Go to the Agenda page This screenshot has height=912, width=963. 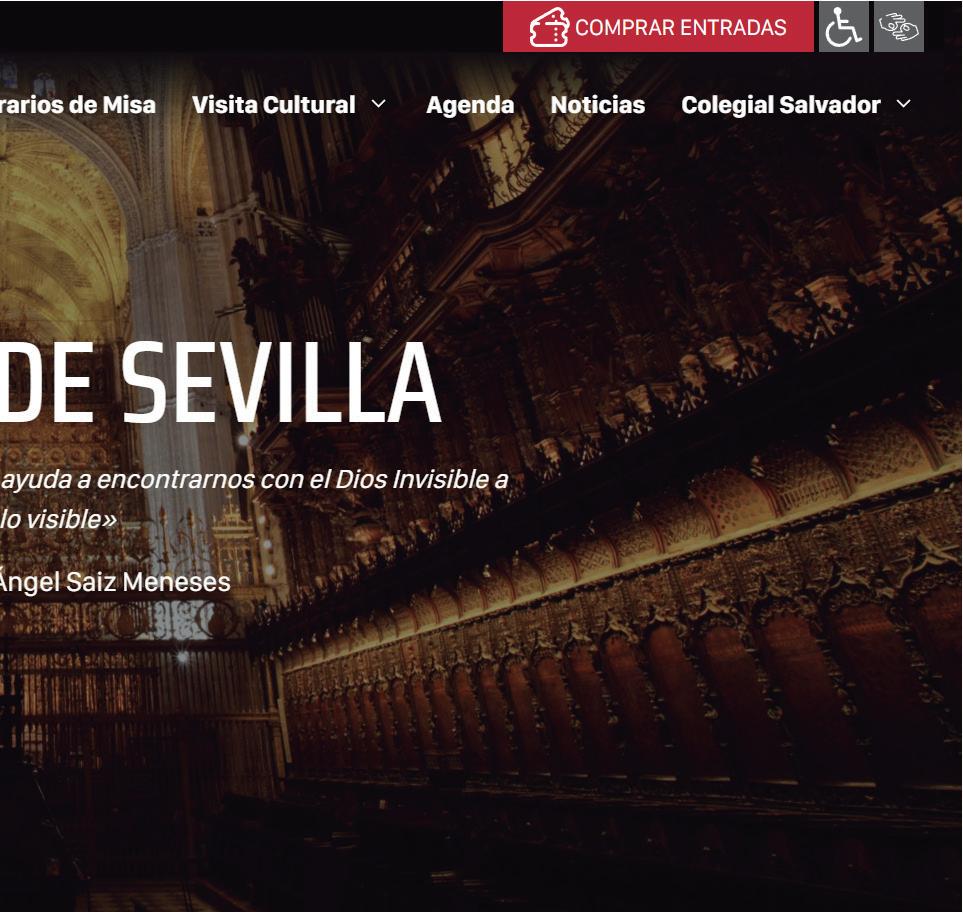pos(470,105)
